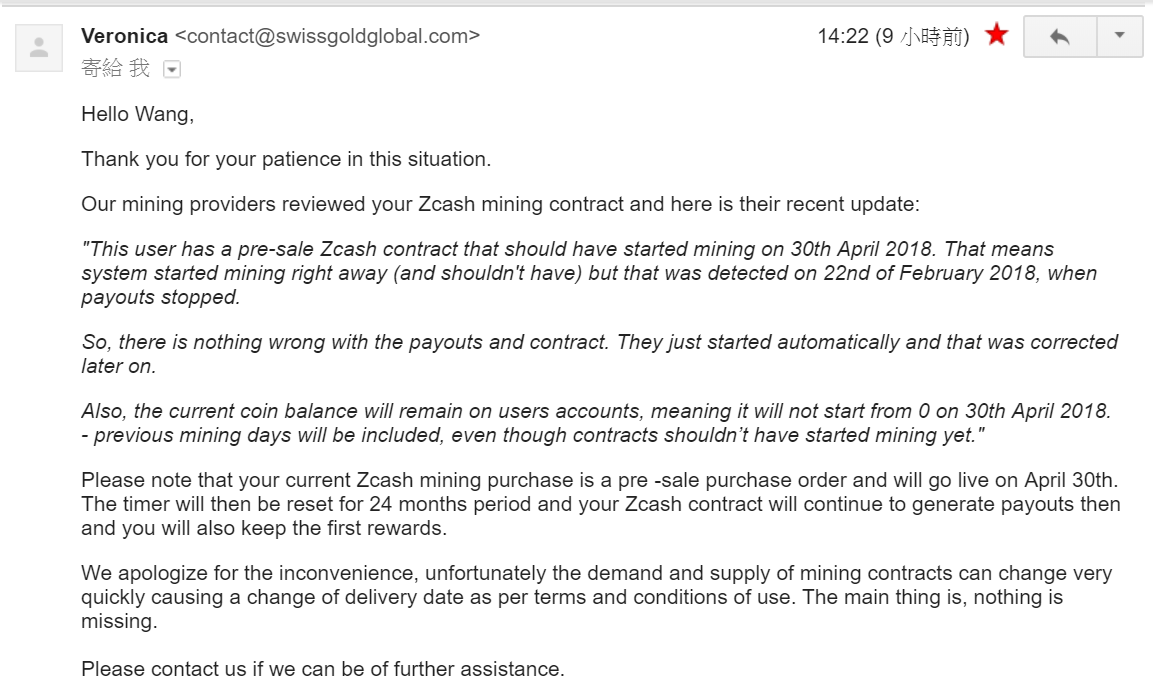Click the 'Our mining providers reviewed' line

(x=500, y=204)
